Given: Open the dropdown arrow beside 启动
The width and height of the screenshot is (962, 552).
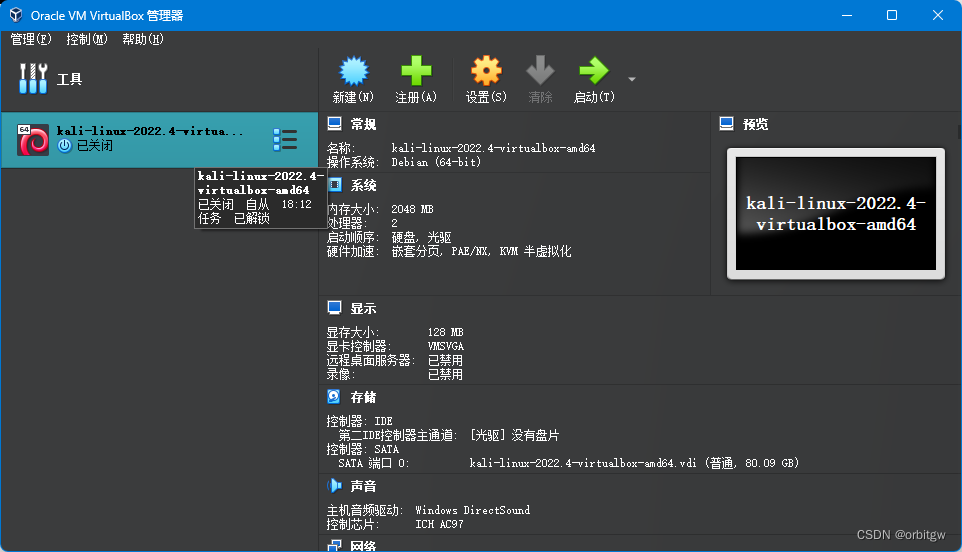Looking at the screenshot, I should click(x=632, y=79).
